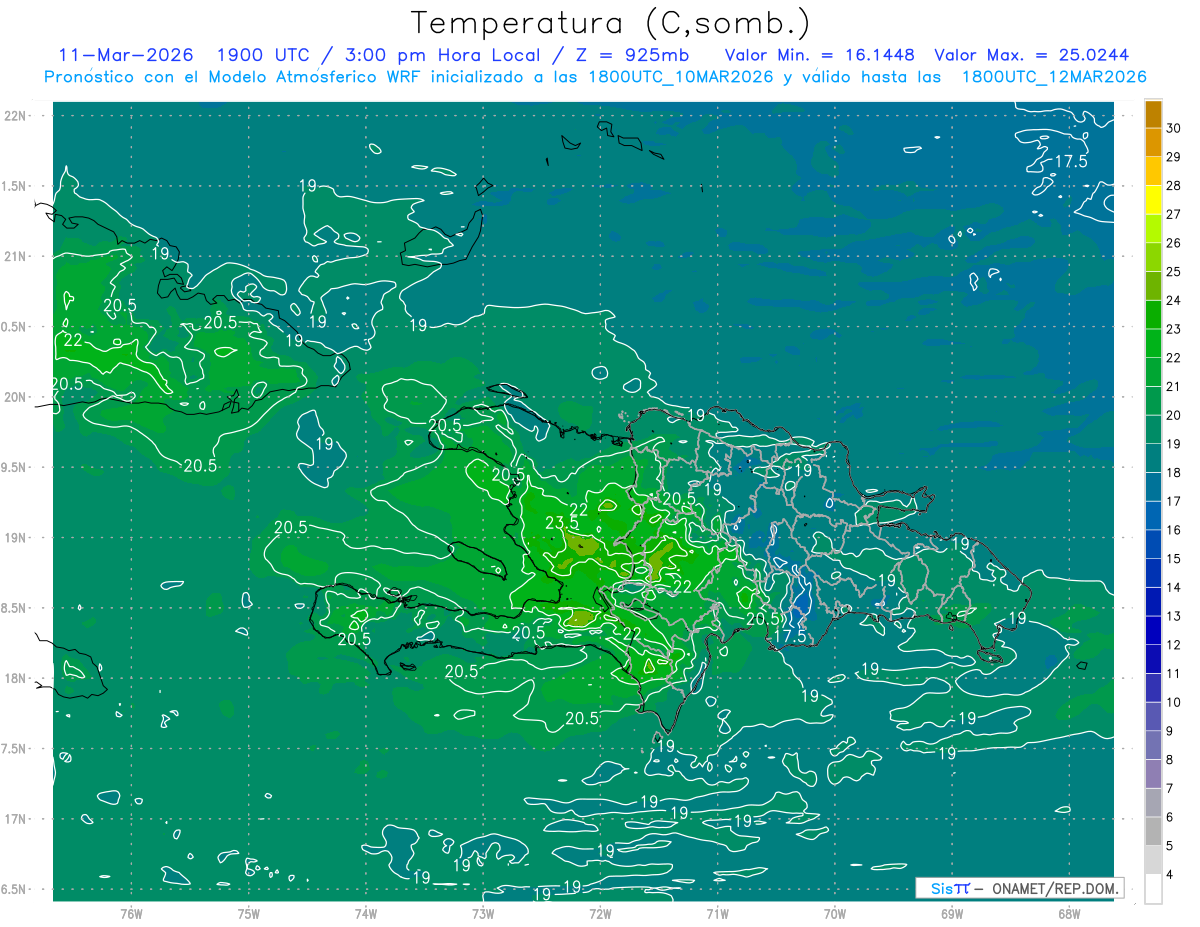This screenshot has height=927, width=1200.
Task: Click the 73W longitude axis label
Action: pyautogui.click(x=483, y=913)
